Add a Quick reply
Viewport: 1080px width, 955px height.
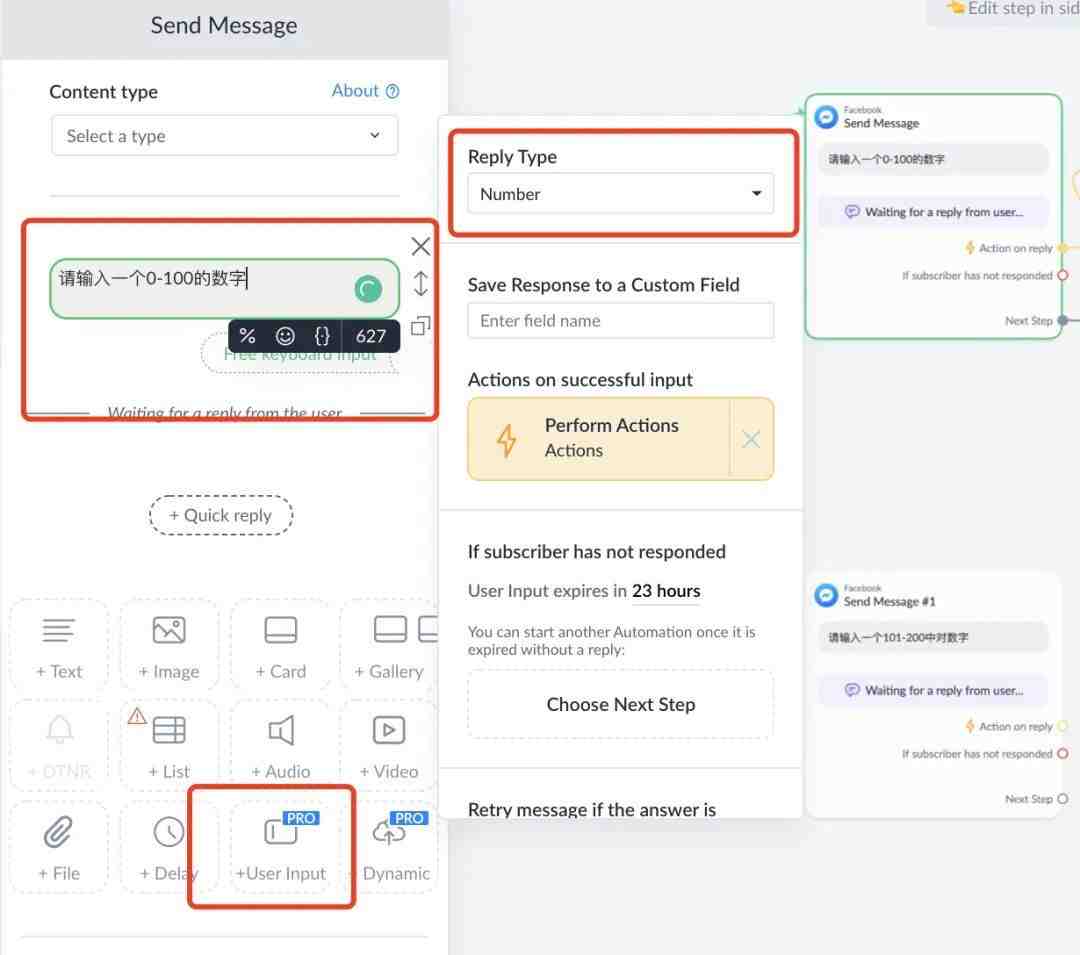tap(220, 515)
